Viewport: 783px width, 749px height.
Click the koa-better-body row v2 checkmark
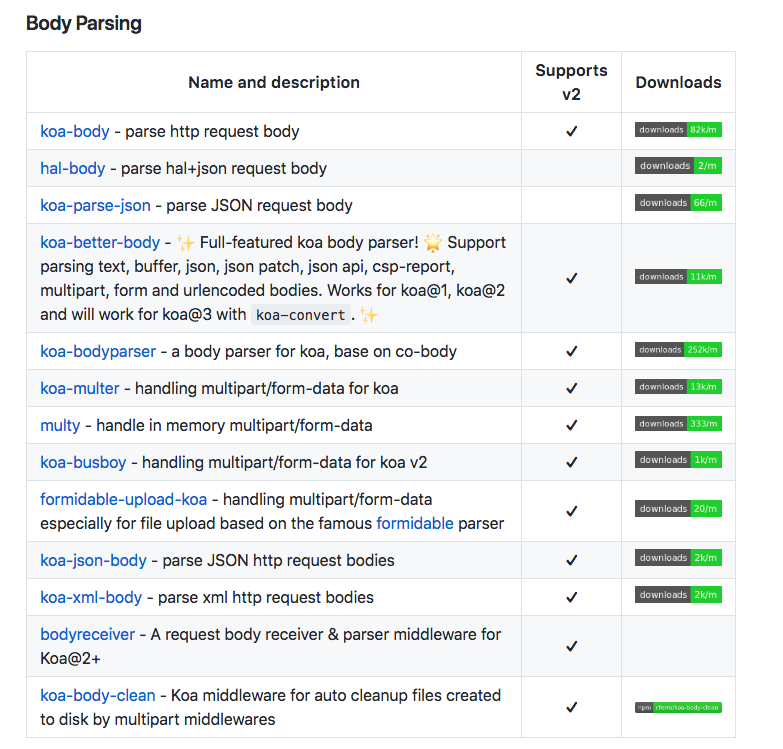tap(571, 278)
